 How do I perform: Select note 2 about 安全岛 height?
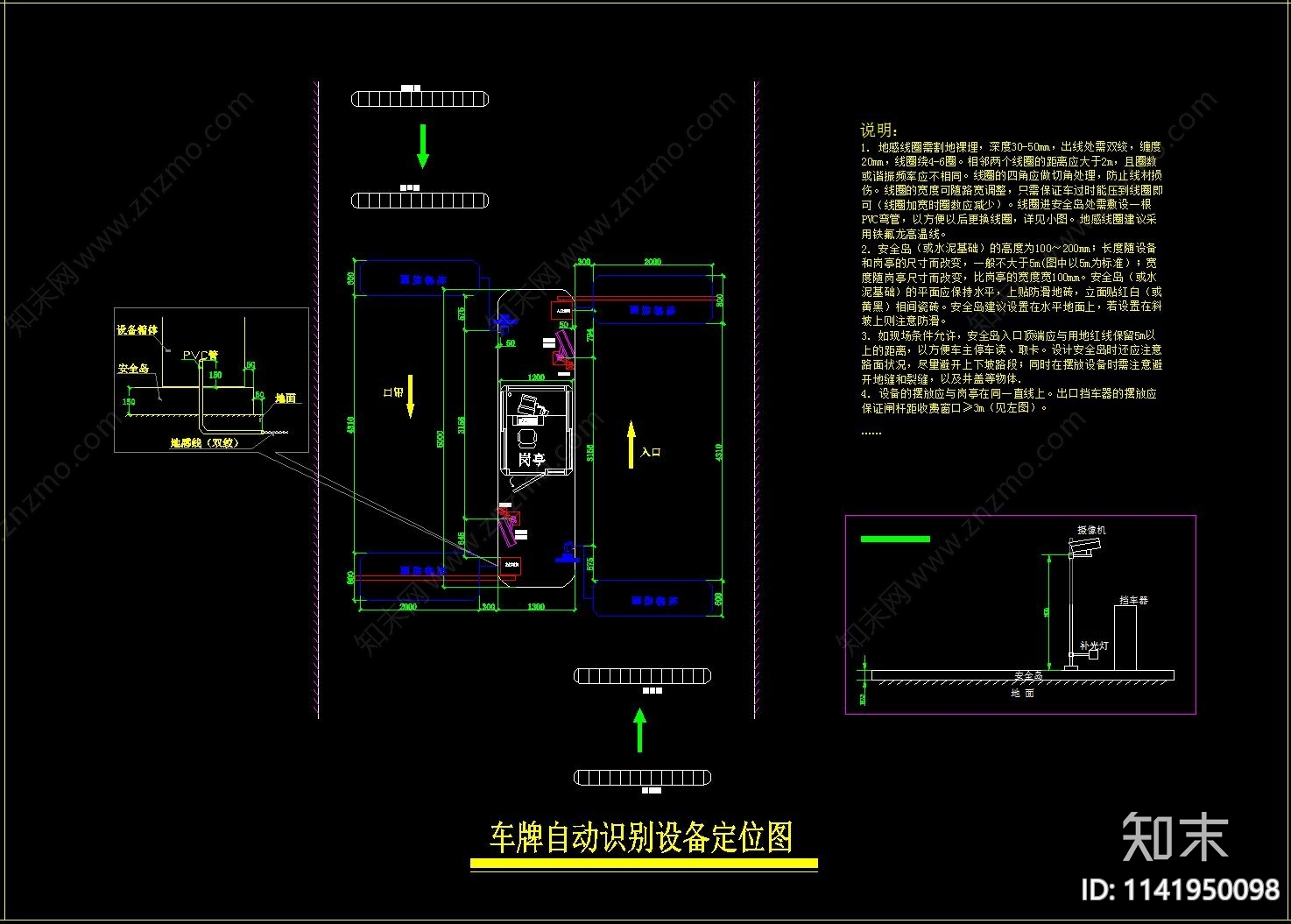pos(1012,285)
